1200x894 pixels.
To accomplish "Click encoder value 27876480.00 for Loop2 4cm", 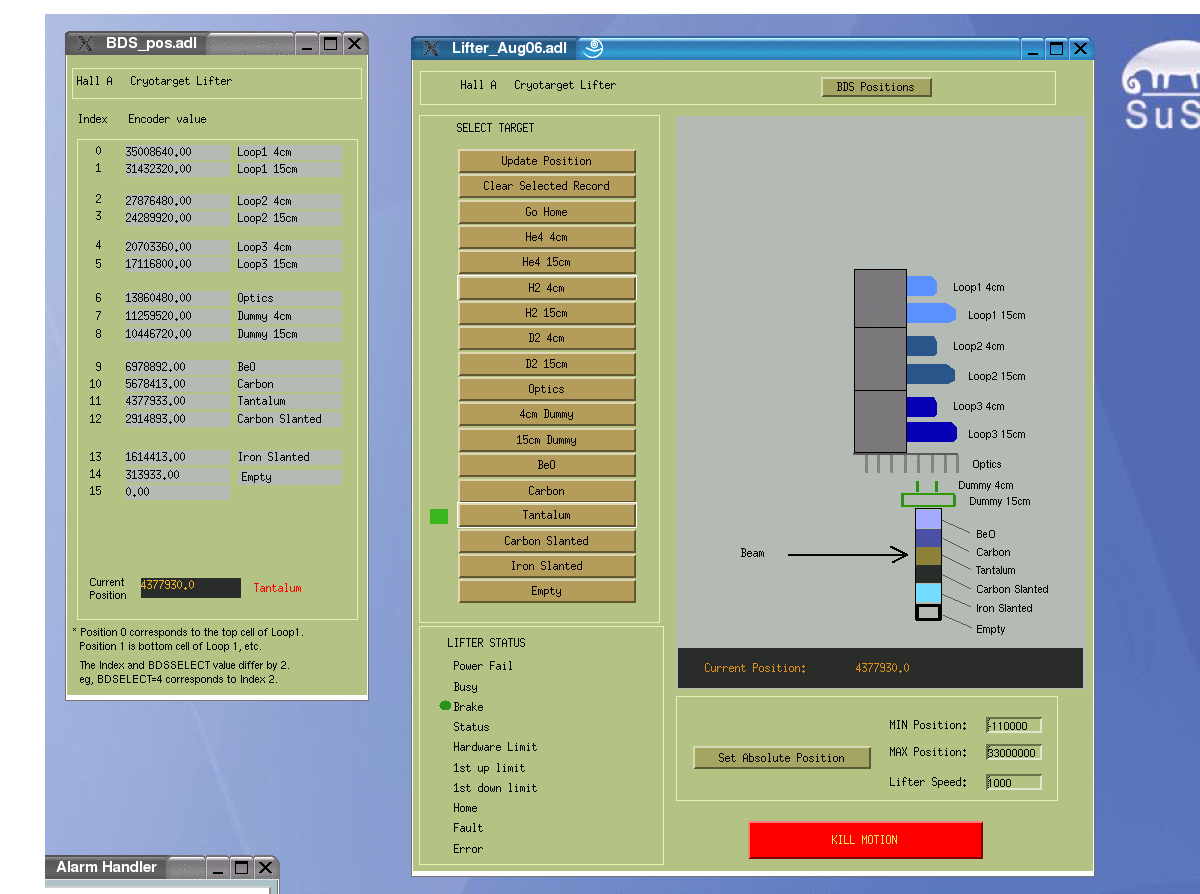I will [176, 201].
